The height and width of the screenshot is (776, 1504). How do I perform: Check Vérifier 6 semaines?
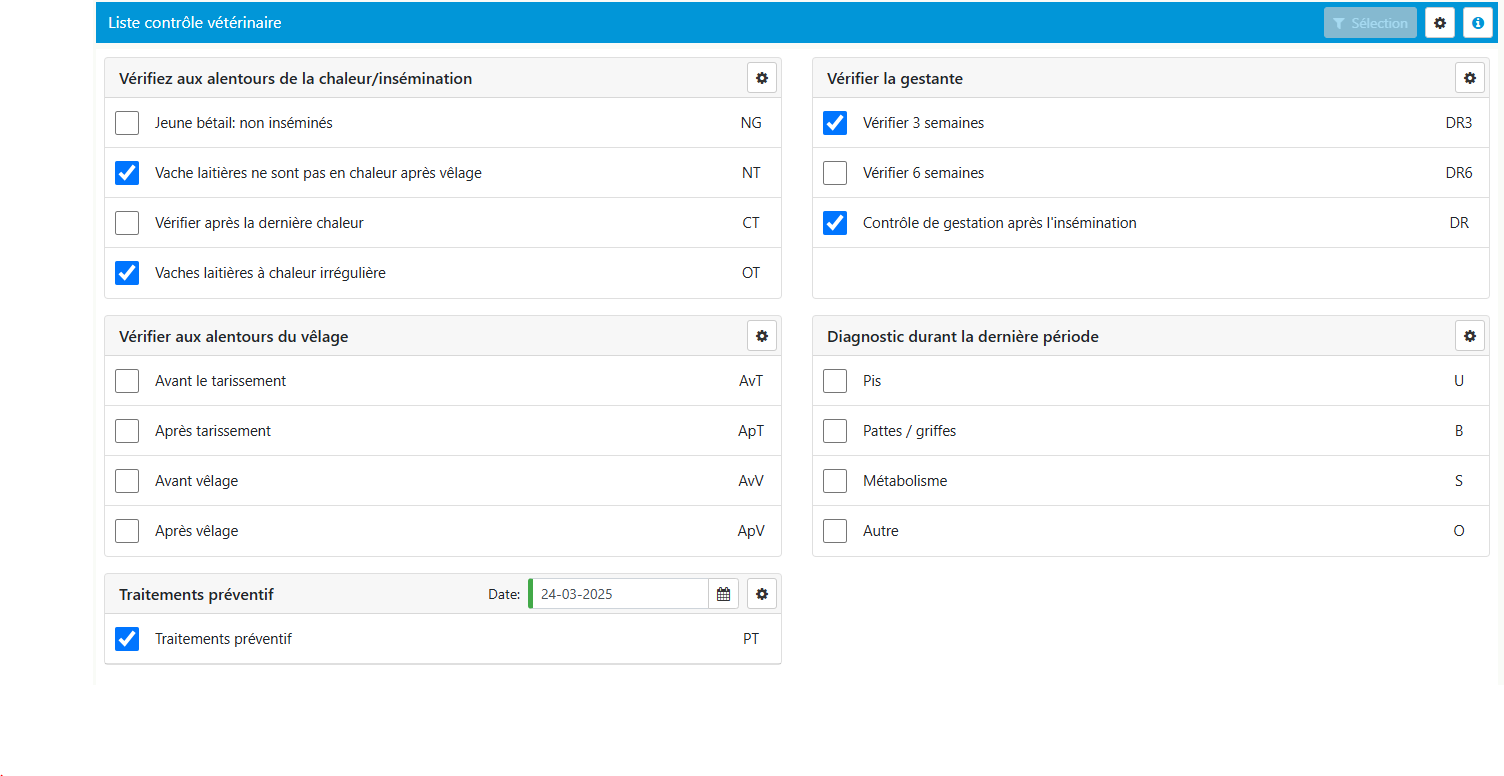835,173
